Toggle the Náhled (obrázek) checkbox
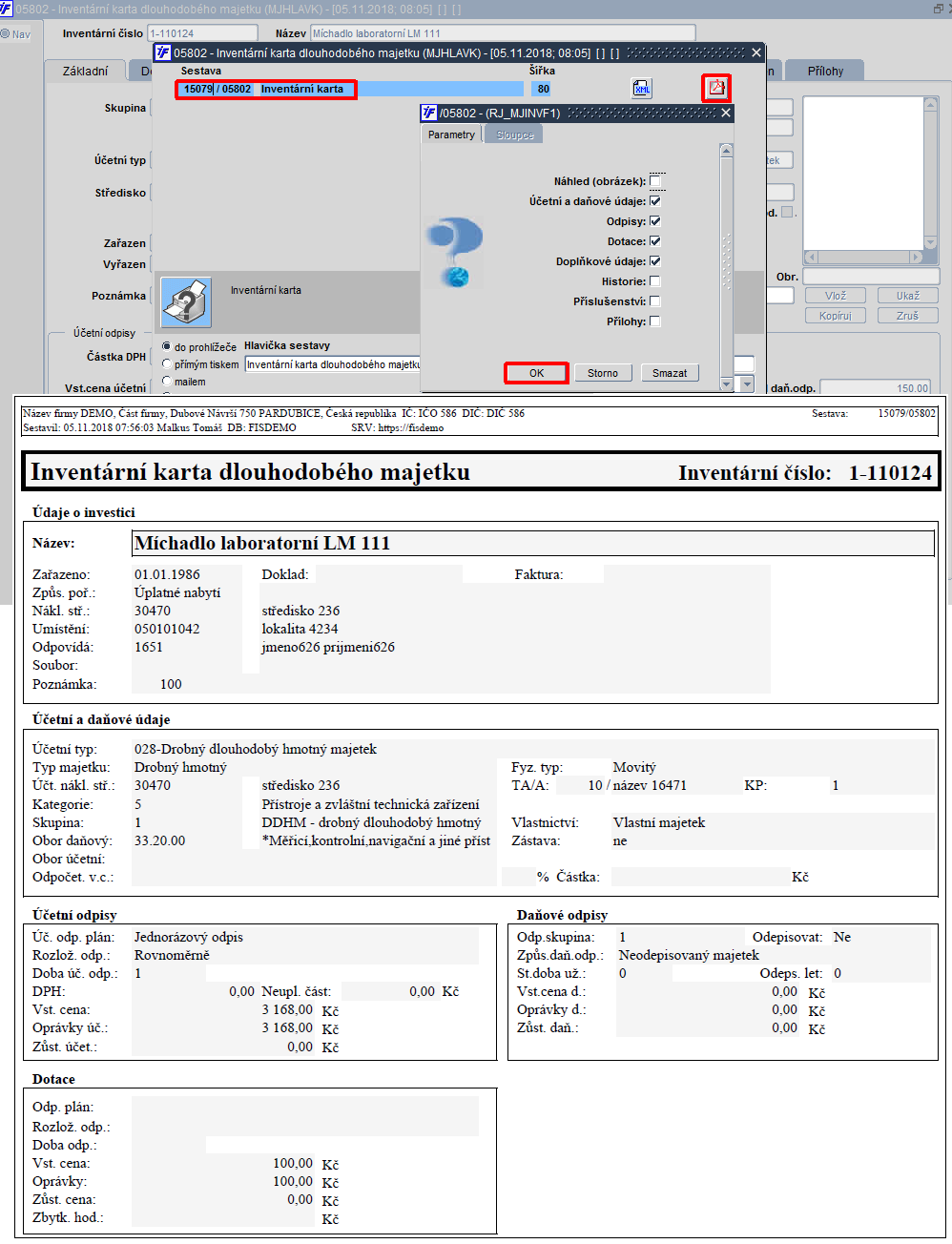The width and height of the screenshot is (952, 1244). pyautogui.click(x=655, y=181)
